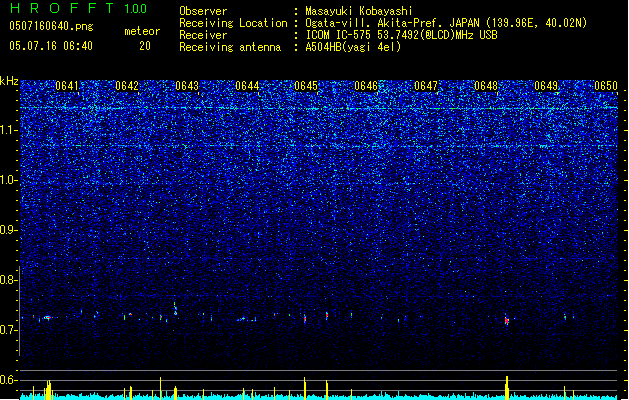Click the Observer label

pos(203,11)
